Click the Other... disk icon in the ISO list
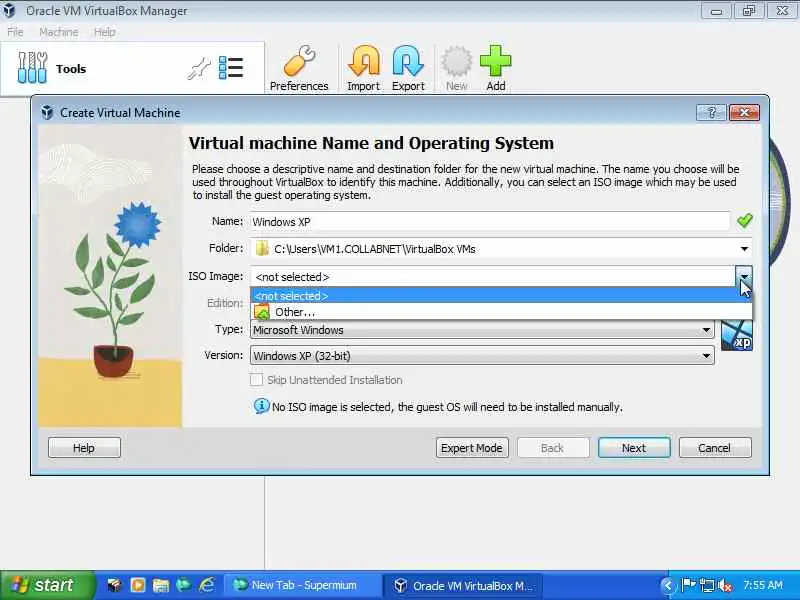The image size is (800, 600). tap(262, 312)
